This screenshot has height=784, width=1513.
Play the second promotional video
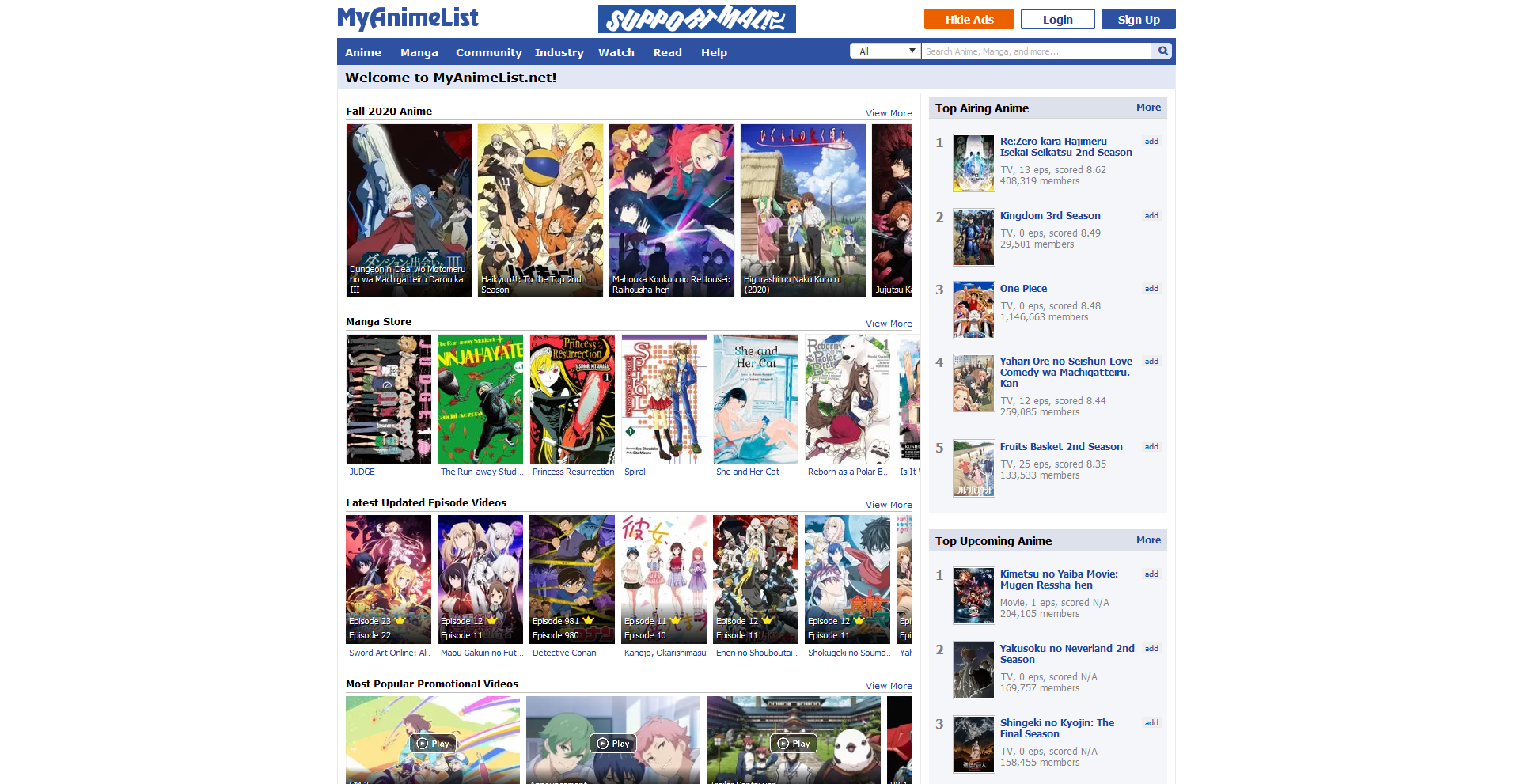[613, 743]
